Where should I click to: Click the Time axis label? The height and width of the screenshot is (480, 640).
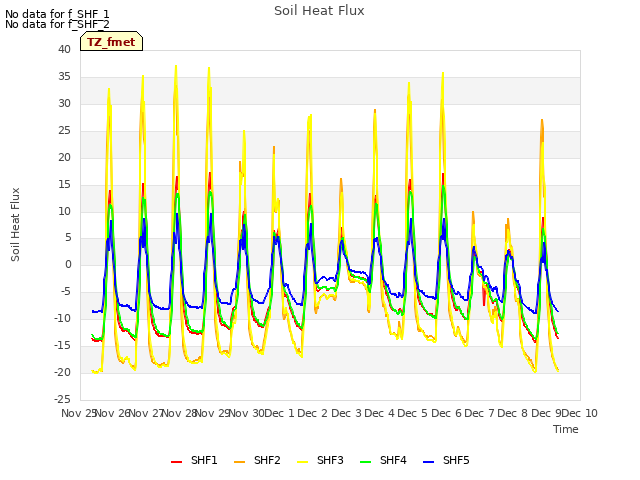(566, 429)
